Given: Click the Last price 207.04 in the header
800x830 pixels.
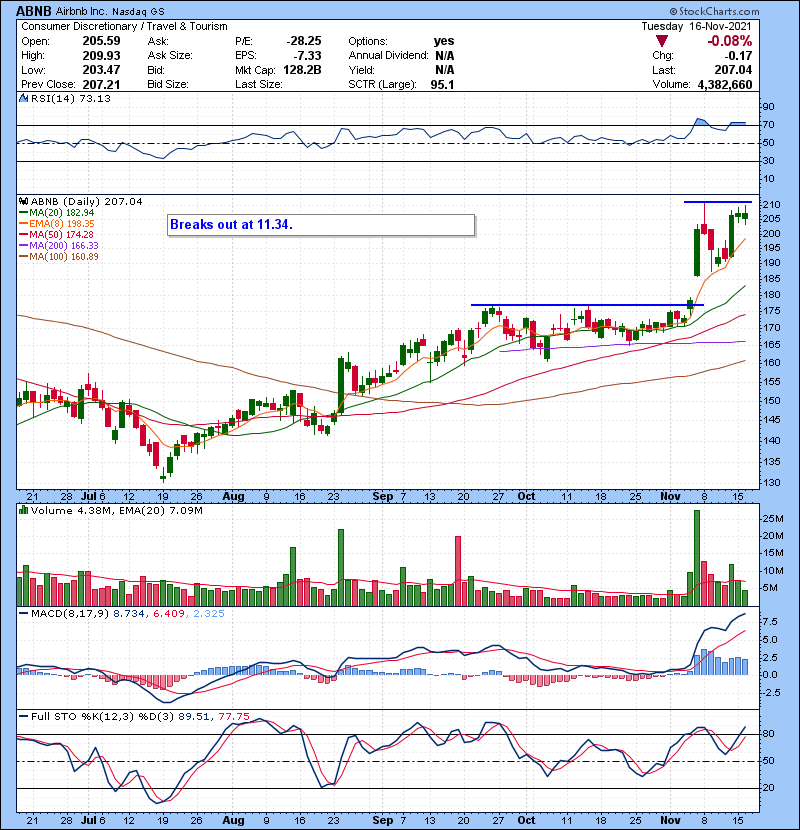Looking at the screenshot, I should pos(733,70).
